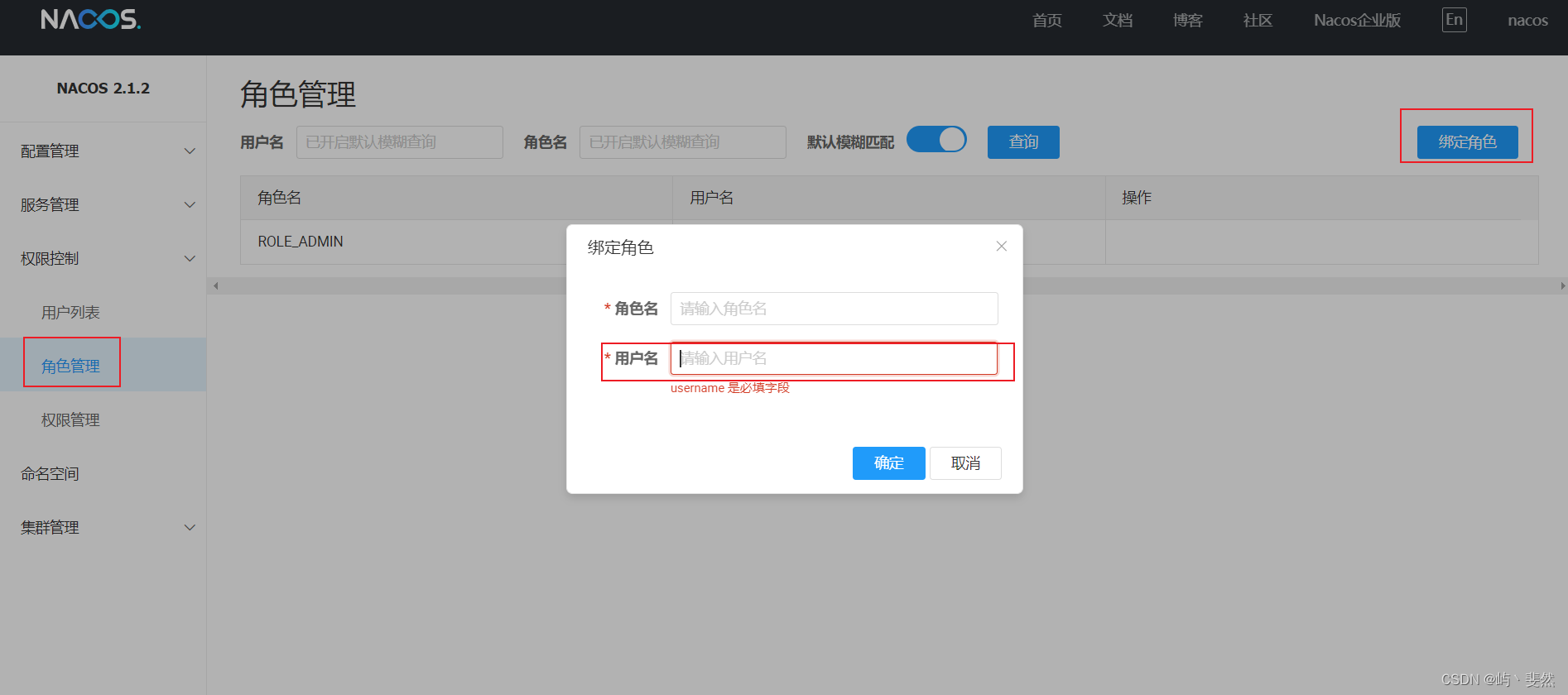This screenshot has width=1568, height=695.
Task: Open 社区 in top navigation
Action: point(1258,20)
